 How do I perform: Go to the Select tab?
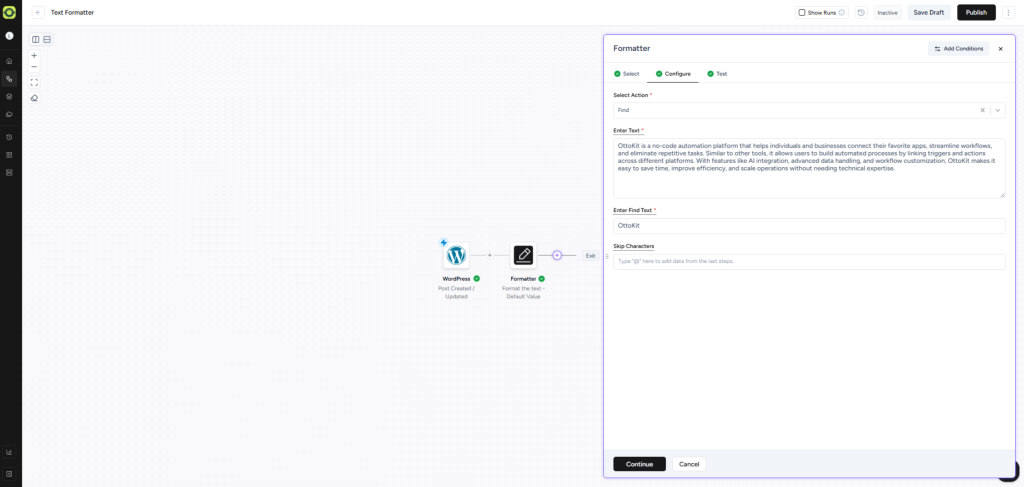coord(626,74)
